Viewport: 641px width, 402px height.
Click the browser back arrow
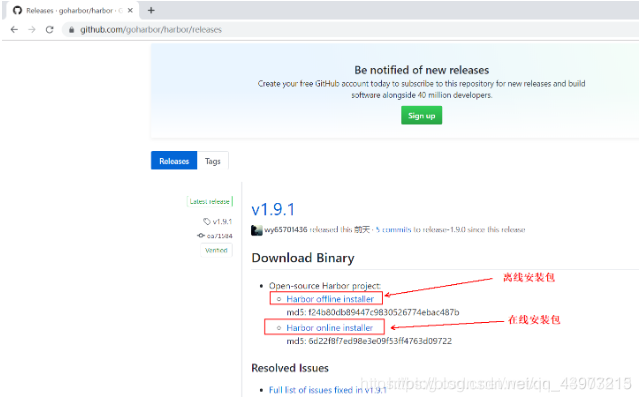click(14, 29)
